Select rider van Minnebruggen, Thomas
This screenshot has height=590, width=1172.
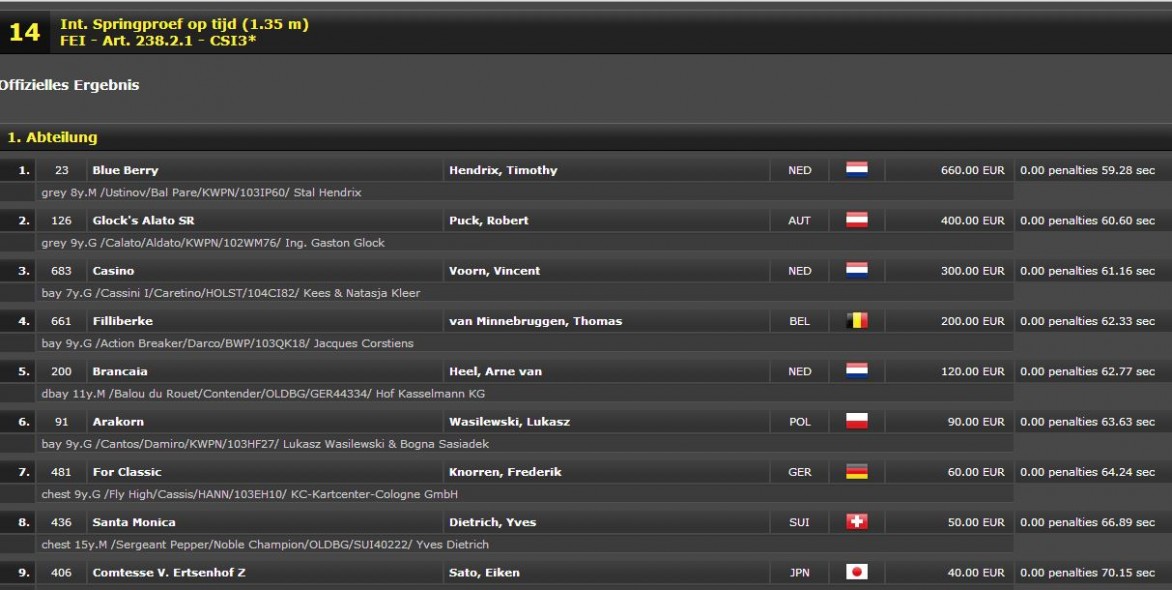[x=536, y=321]
